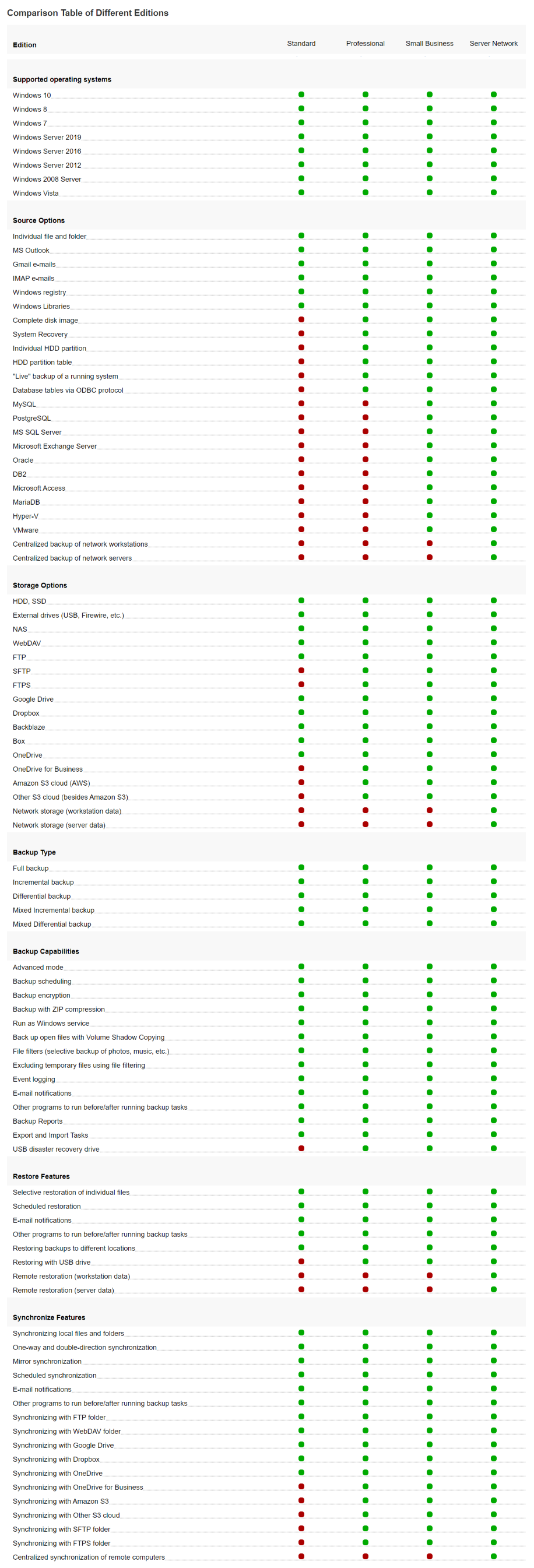The image size is (534, 1568).
Task: Click the Small Business column header
Action: [x=429, y=44]
